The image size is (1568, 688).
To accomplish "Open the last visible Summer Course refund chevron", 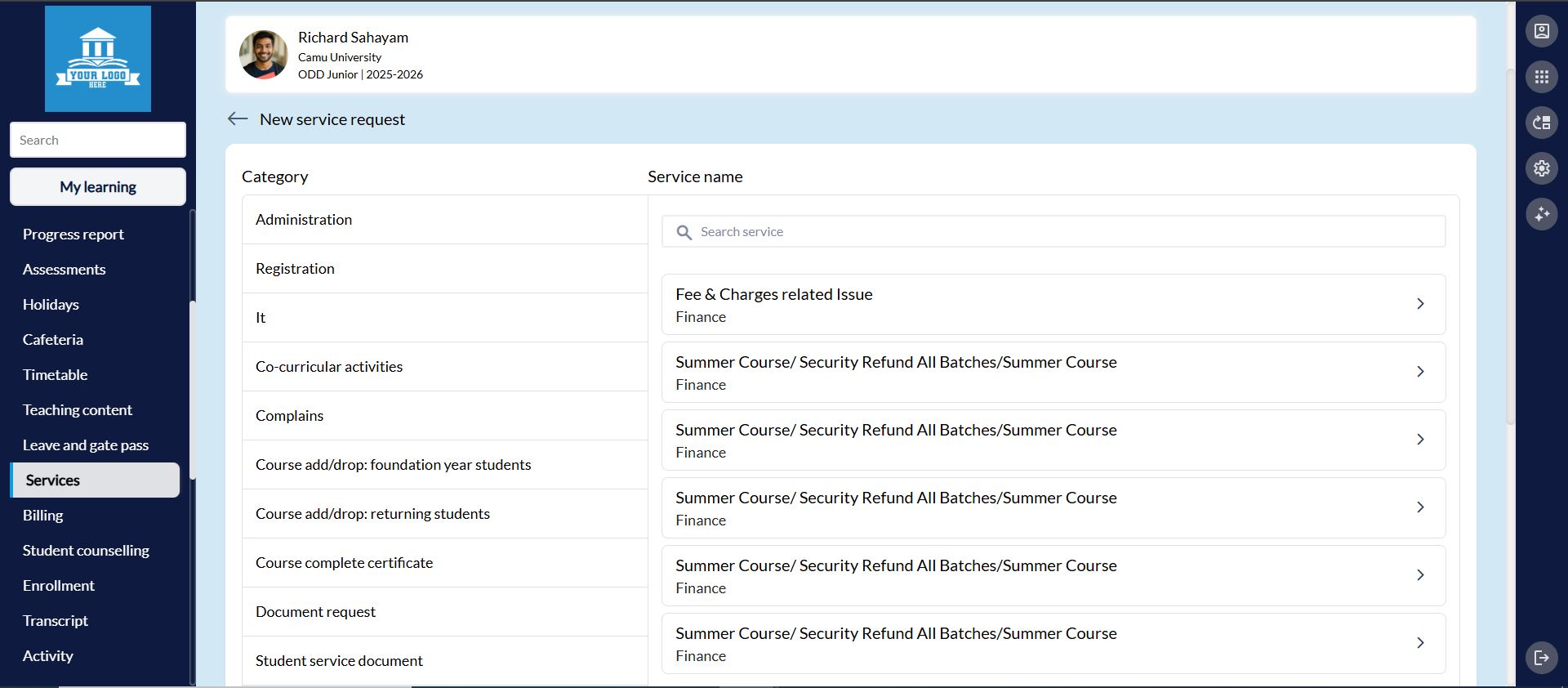I will (1420, 643).
